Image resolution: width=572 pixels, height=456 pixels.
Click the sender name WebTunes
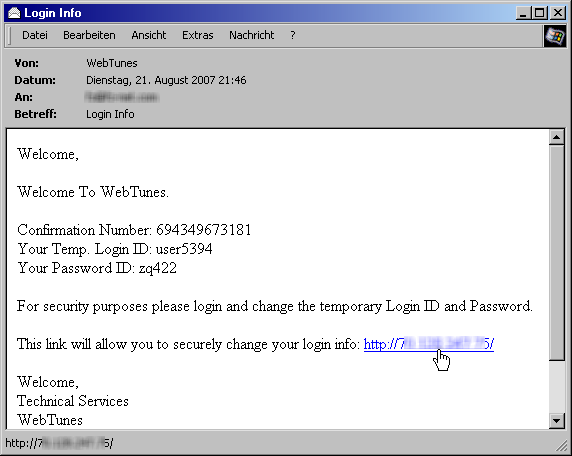tap(112, 63)
